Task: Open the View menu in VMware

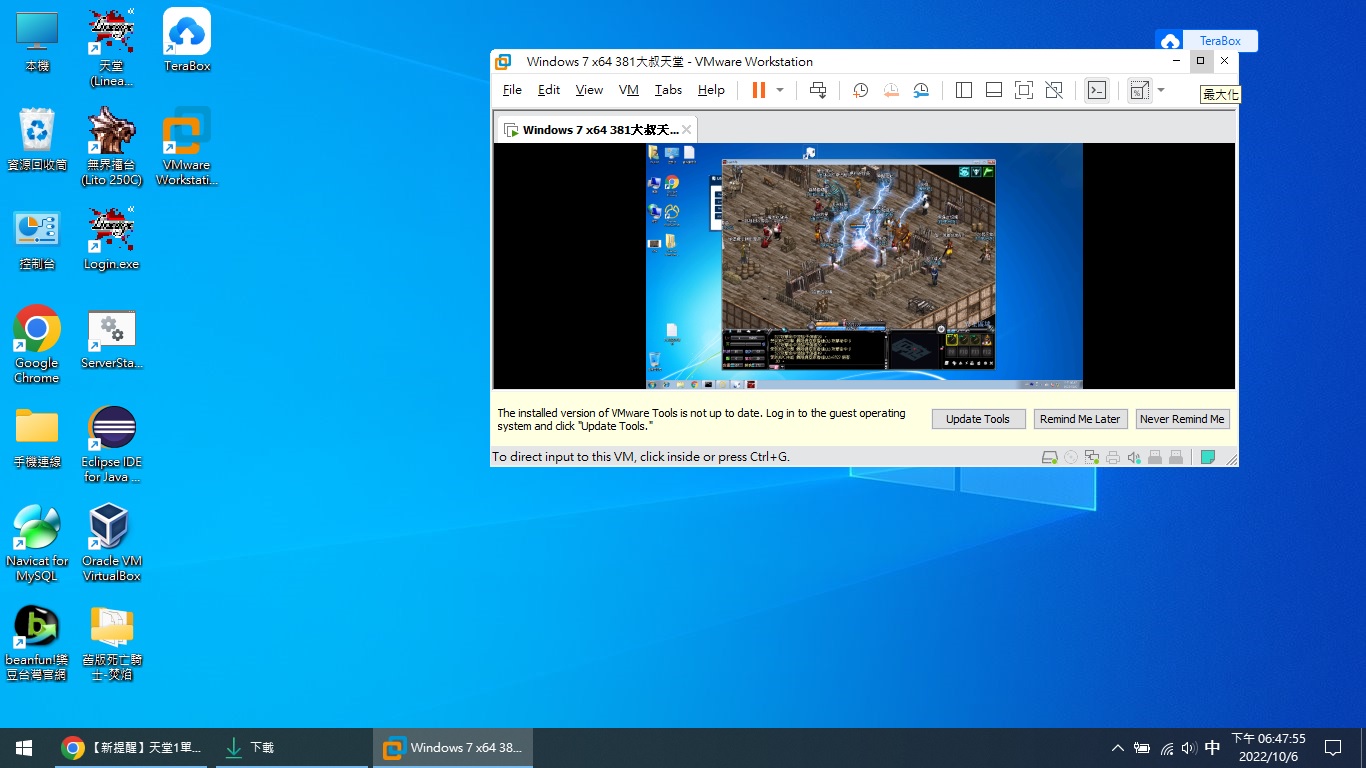Action: pyautogui.click(x=589, y=89)
